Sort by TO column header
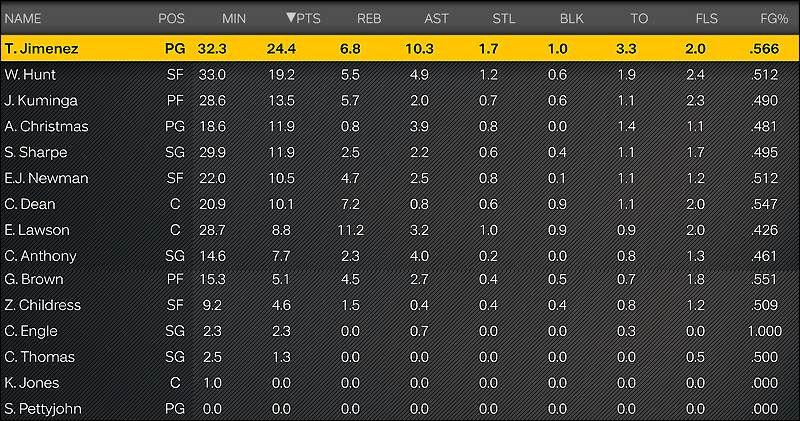Viewport: 800px width, 421px height. [x=639, y=19]
